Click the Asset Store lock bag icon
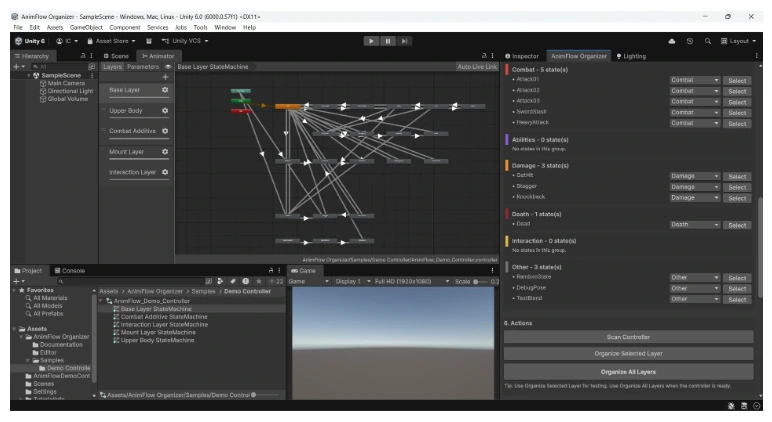The image size is (772, 422). pyautogui.click(x=90, y=41)
